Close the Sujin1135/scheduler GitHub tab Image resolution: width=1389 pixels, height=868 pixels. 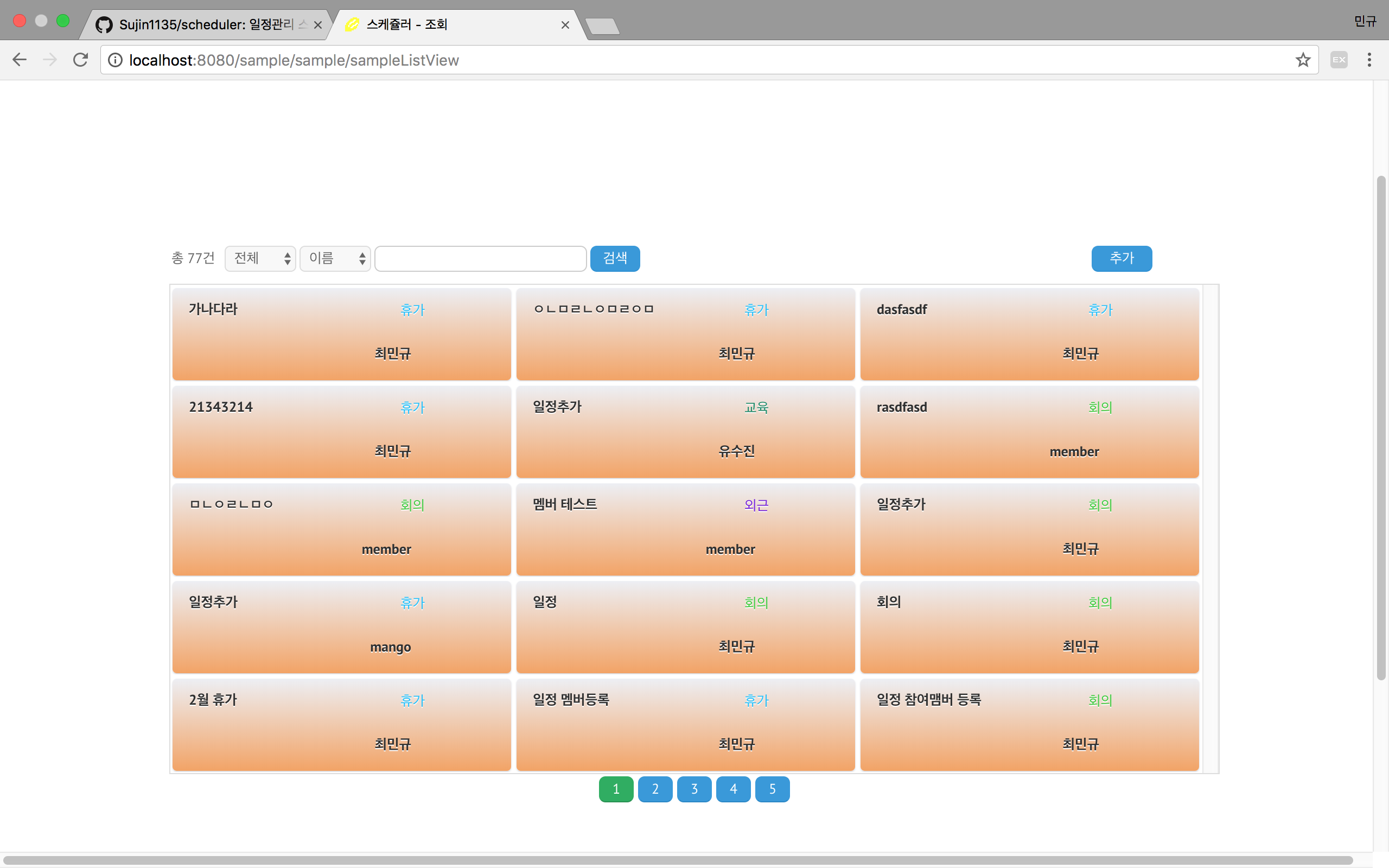(317, 25)
